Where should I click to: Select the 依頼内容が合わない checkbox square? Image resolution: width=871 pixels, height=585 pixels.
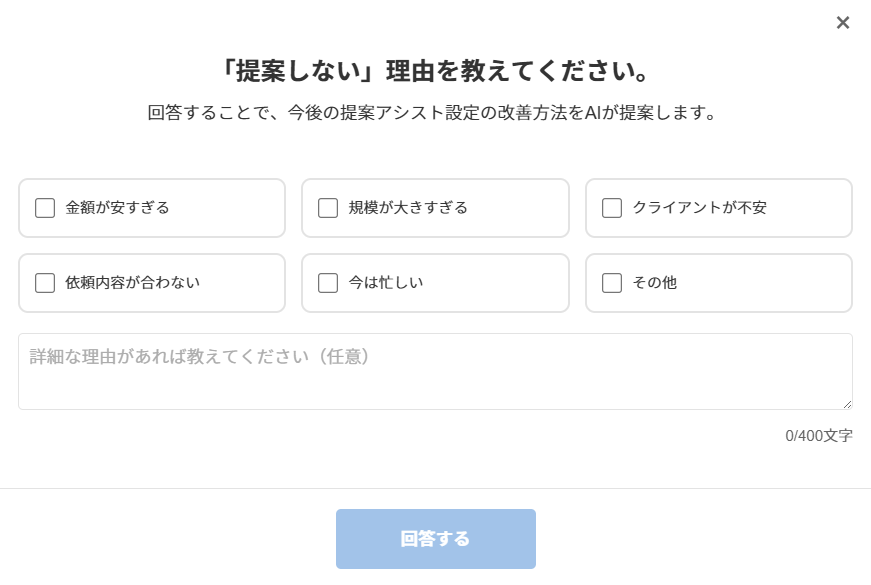pos(45,283)
